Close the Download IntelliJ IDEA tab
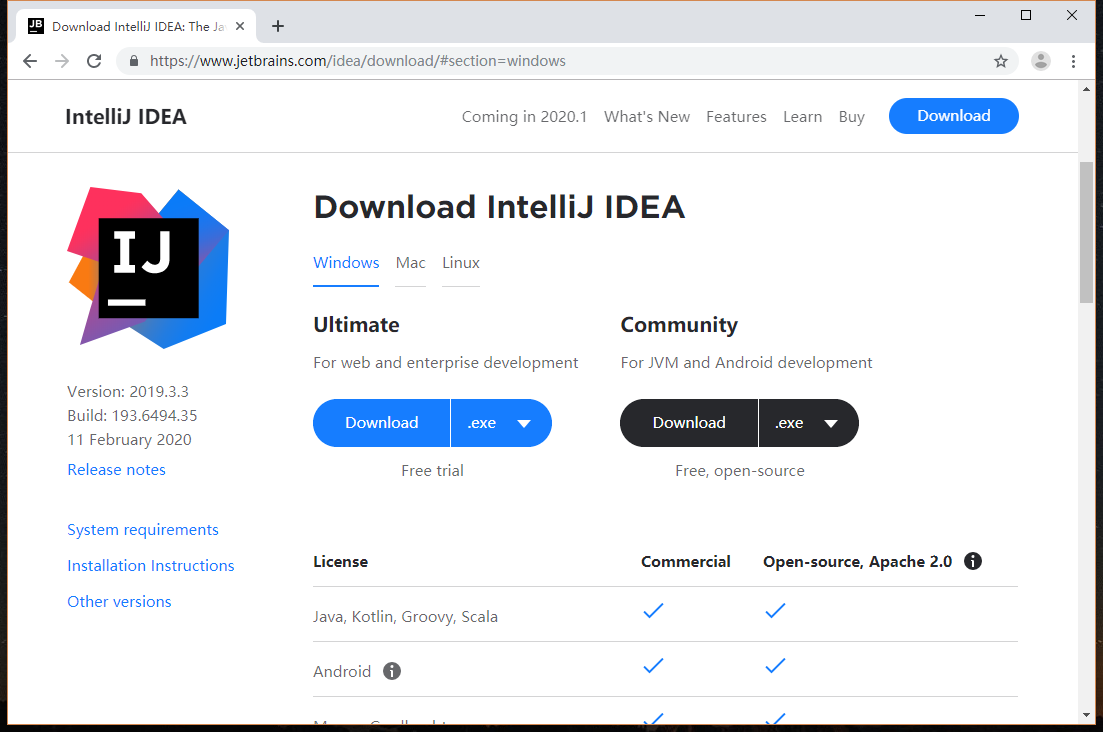The width and height of the screenshot is (1103, 732). (240, 26)
